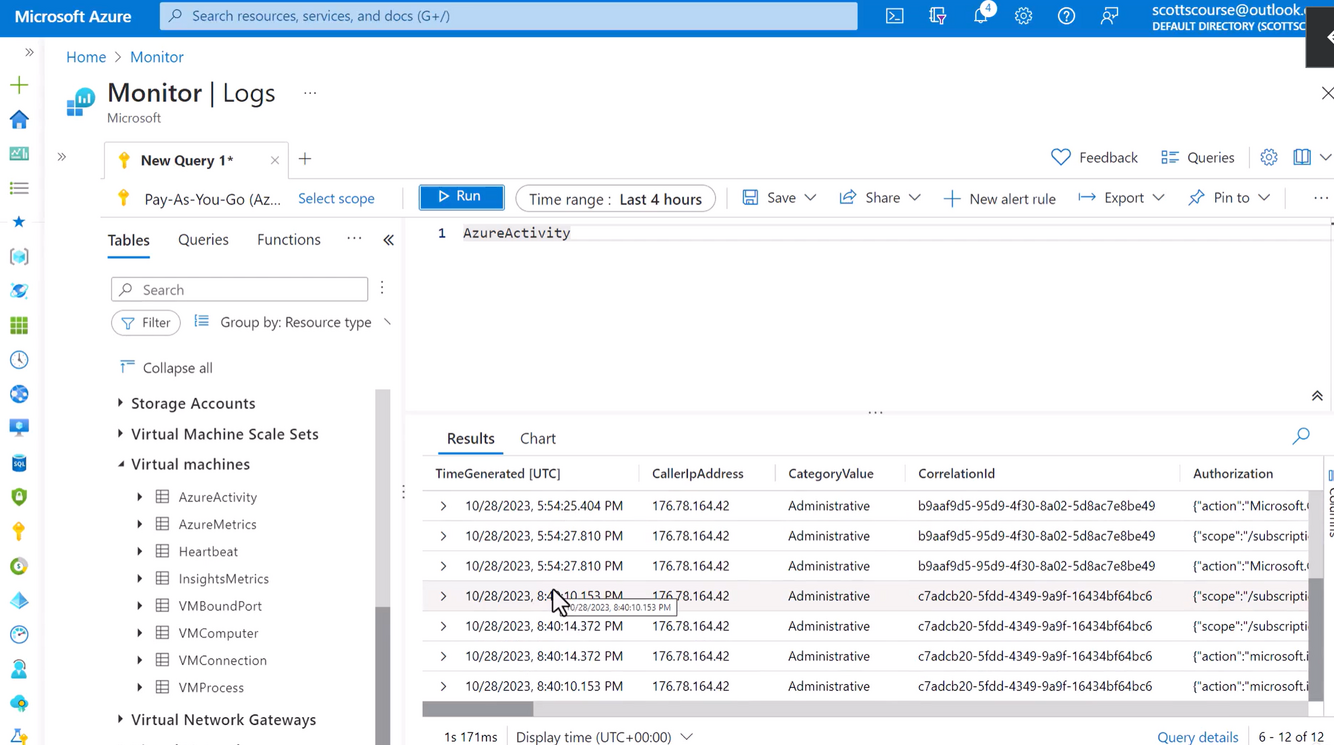
Task: Open Favorites star icon in sidebar
Action: 19,222
